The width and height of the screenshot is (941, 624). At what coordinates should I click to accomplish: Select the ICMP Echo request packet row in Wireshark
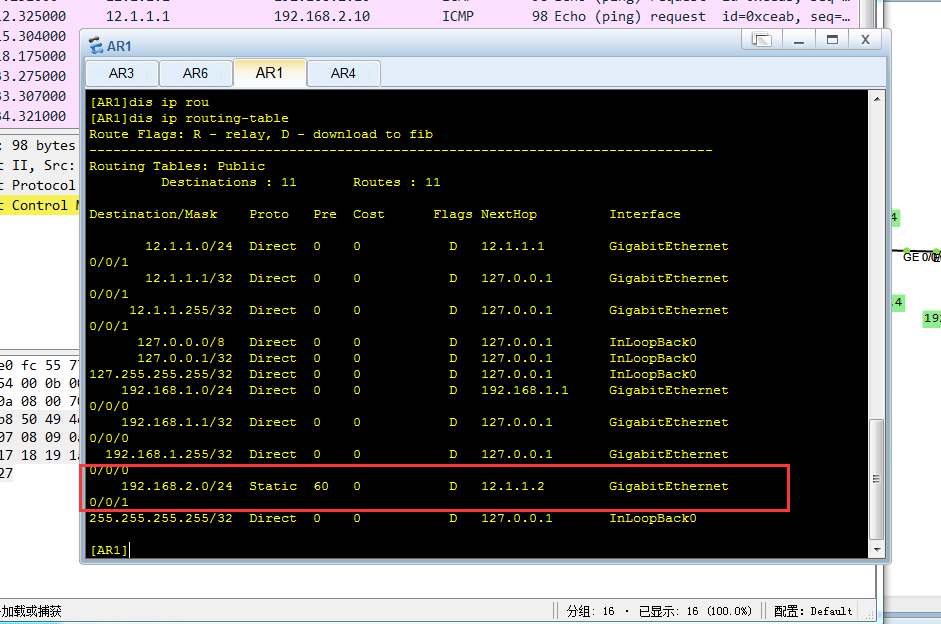(429, 16)
